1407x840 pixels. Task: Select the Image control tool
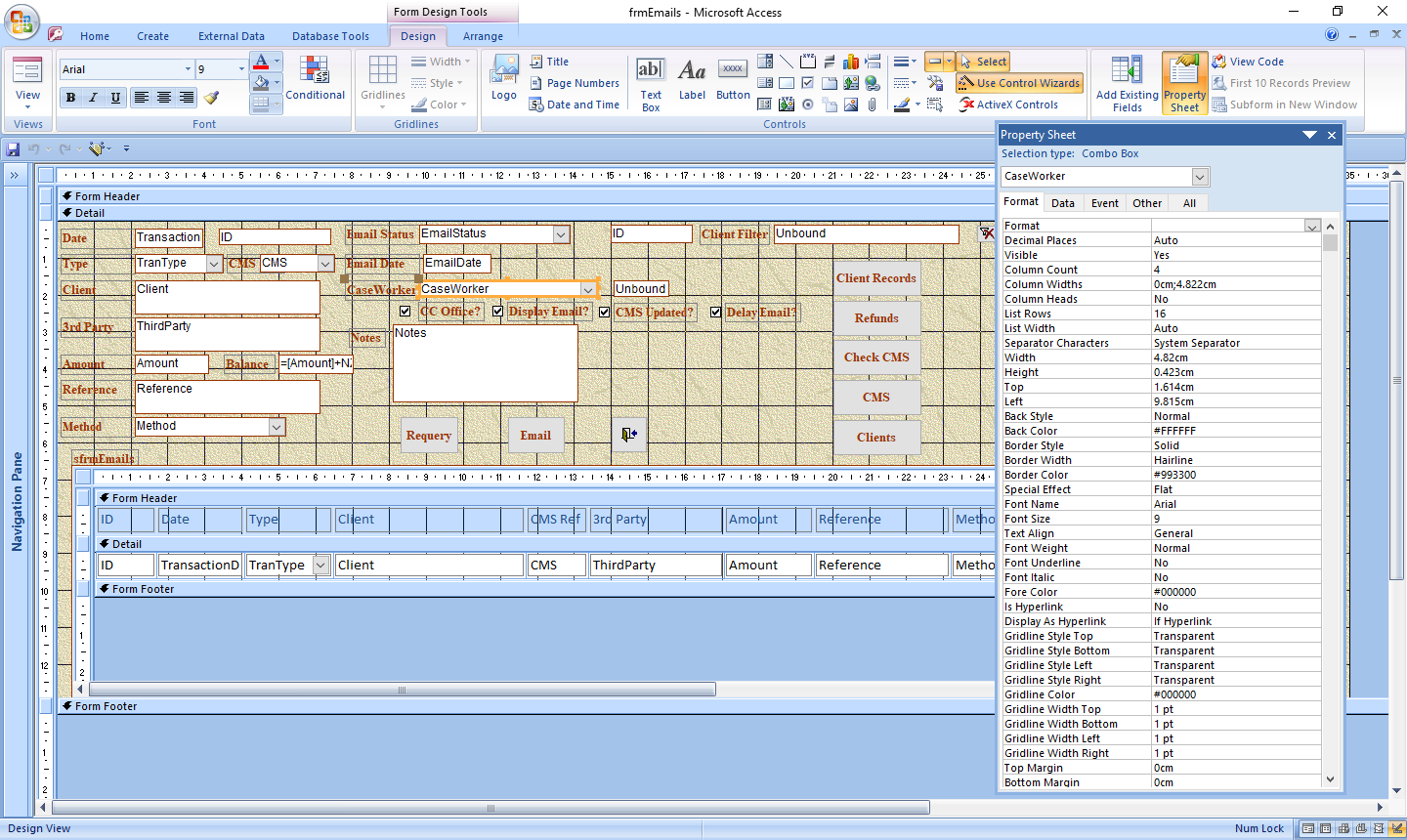[x=851, y=105]
